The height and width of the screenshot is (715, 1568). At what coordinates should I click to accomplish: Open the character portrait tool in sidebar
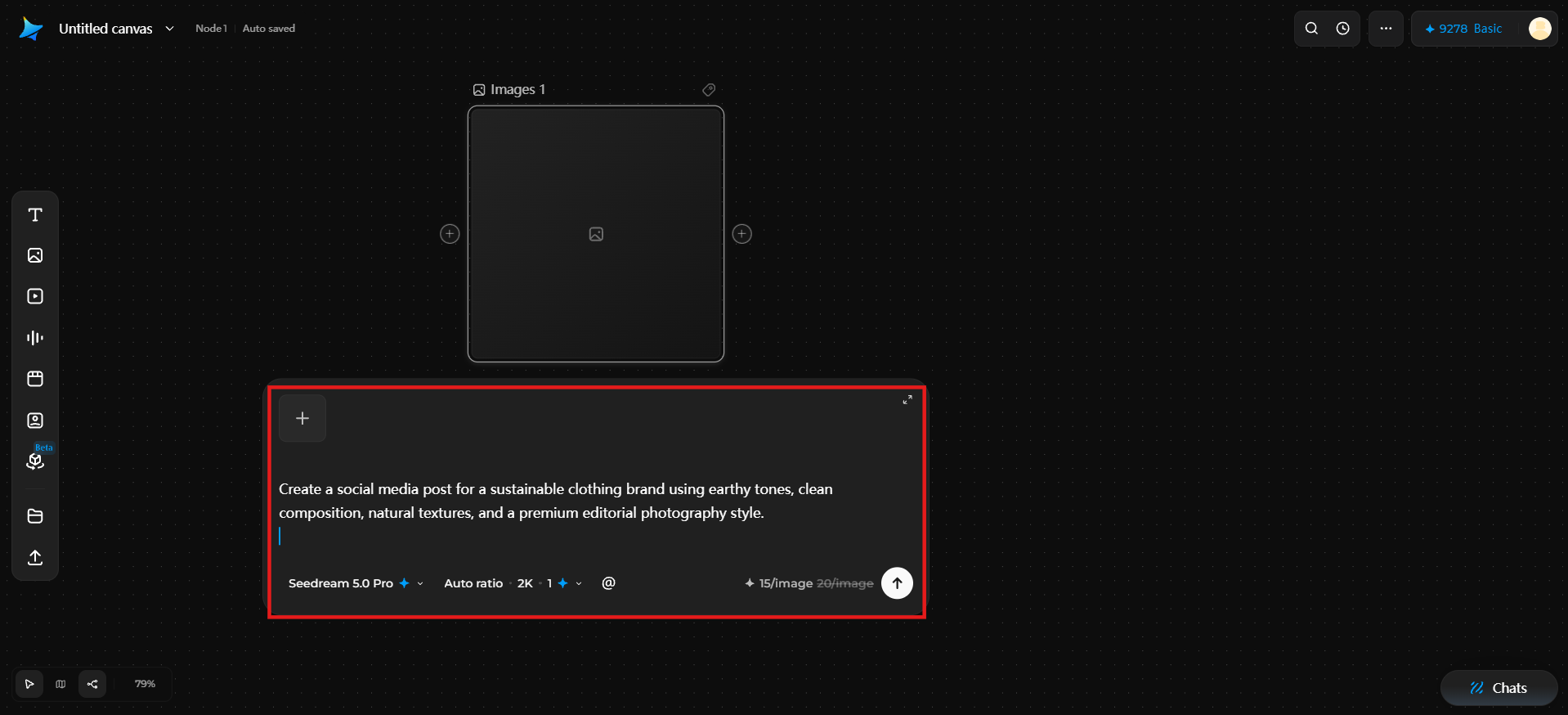35,420
